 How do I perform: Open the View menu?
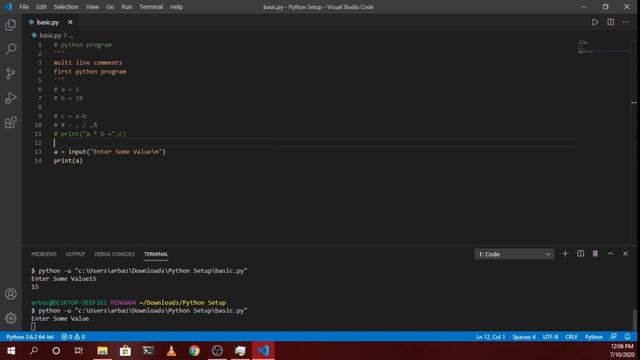[92, 7]
